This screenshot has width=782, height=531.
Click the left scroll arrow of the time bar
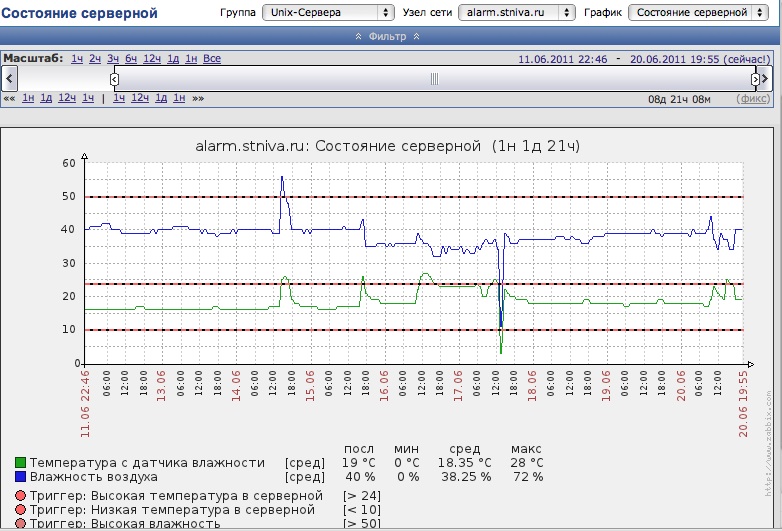pyautogui.click(x=10, y=78)
